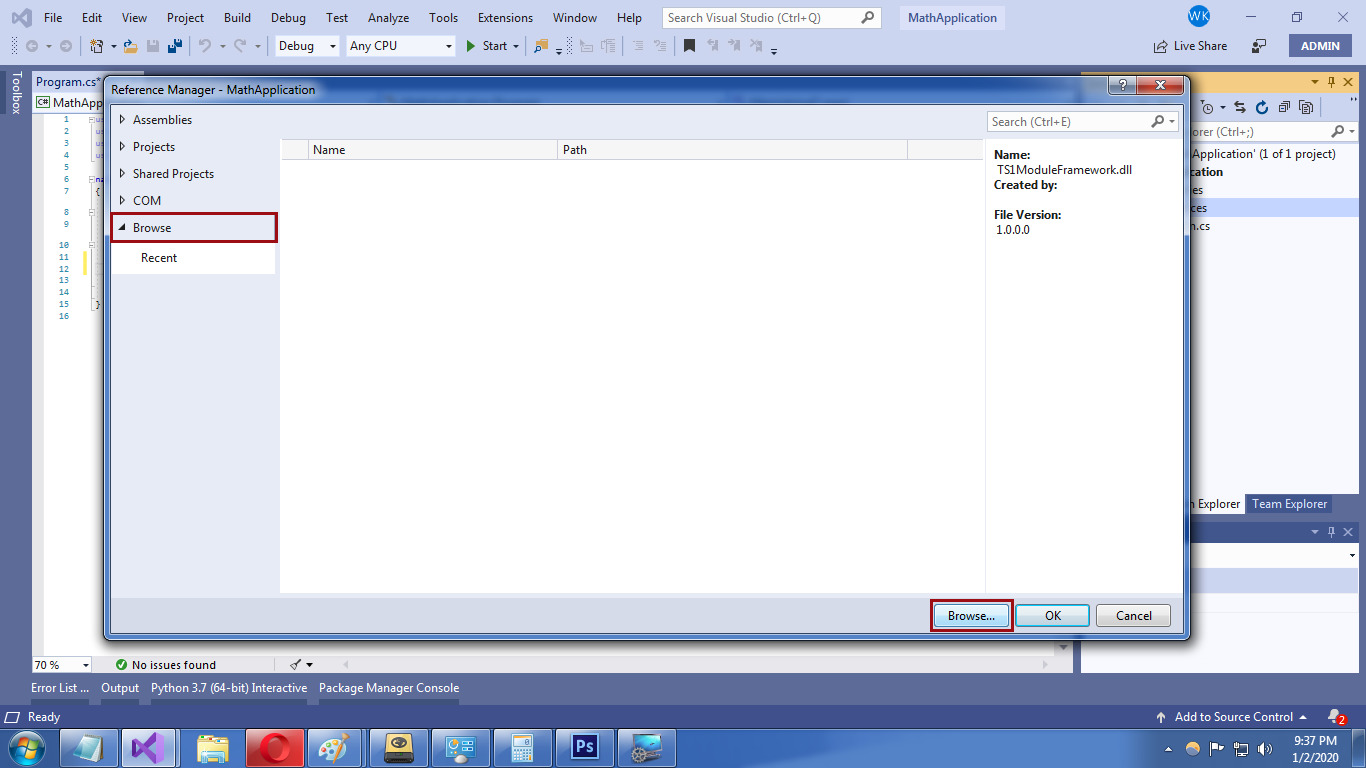Expand the Assemblies category
The image size is (1366, 768).
point(123,120)
